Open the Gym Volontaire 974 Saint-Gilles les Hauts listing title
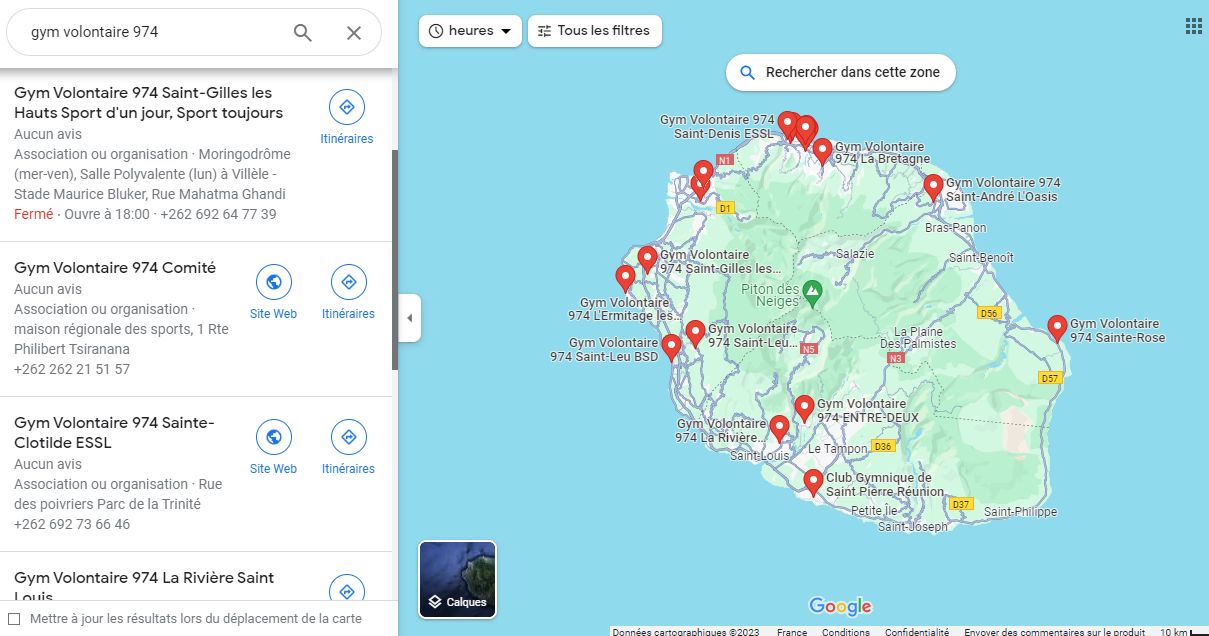This screenshot has width=1209, height=636. 149,103
